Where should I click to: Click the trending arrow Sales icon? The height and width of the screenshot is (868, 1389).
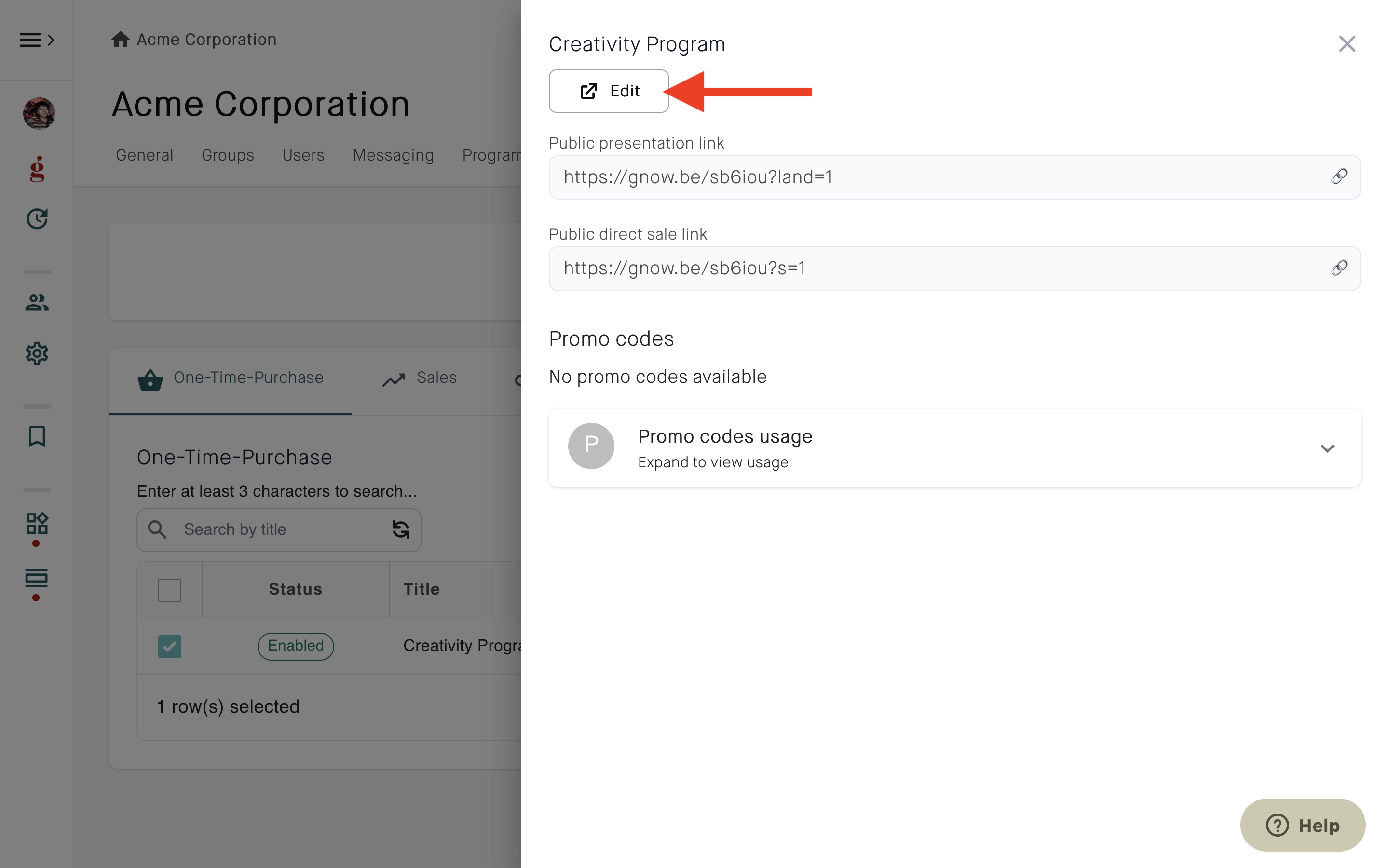(394, 380)
